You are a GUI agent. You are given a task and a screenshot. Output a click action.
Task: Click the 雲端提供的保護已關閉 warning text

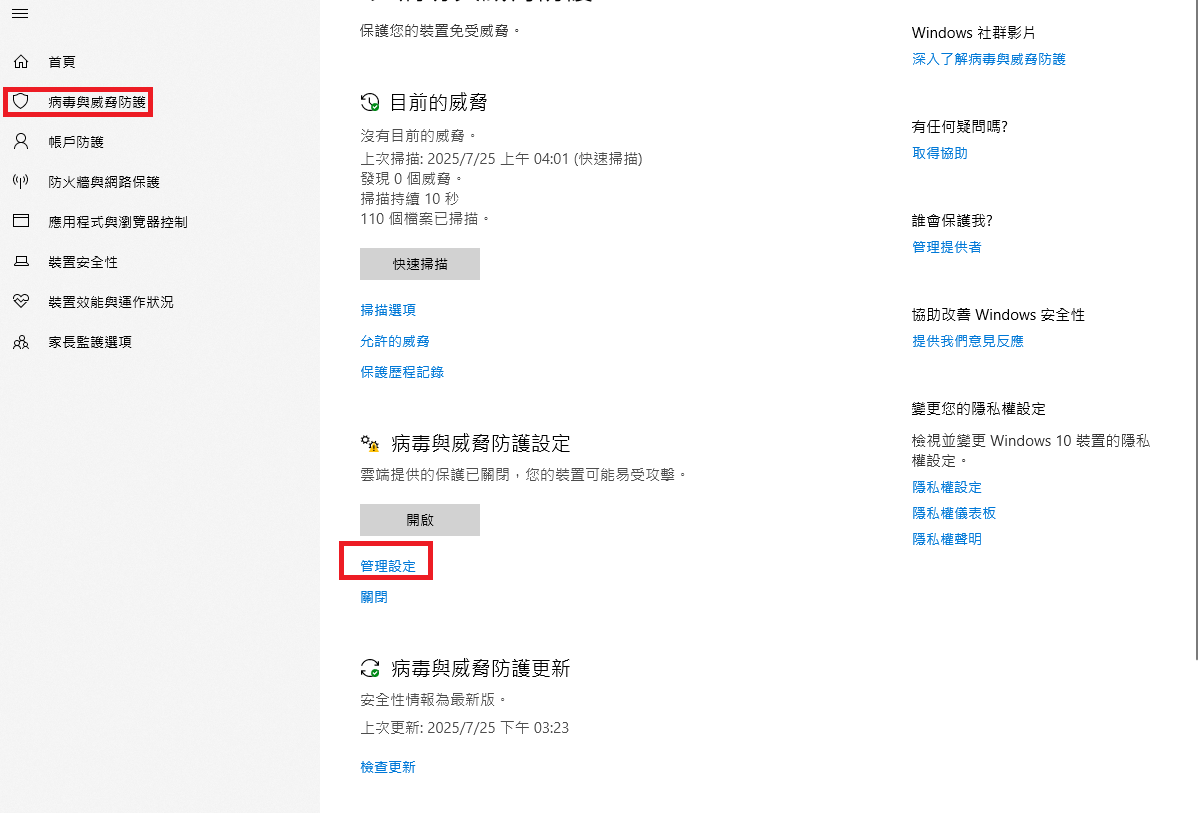pyautogui.click(x=523, y=475)
